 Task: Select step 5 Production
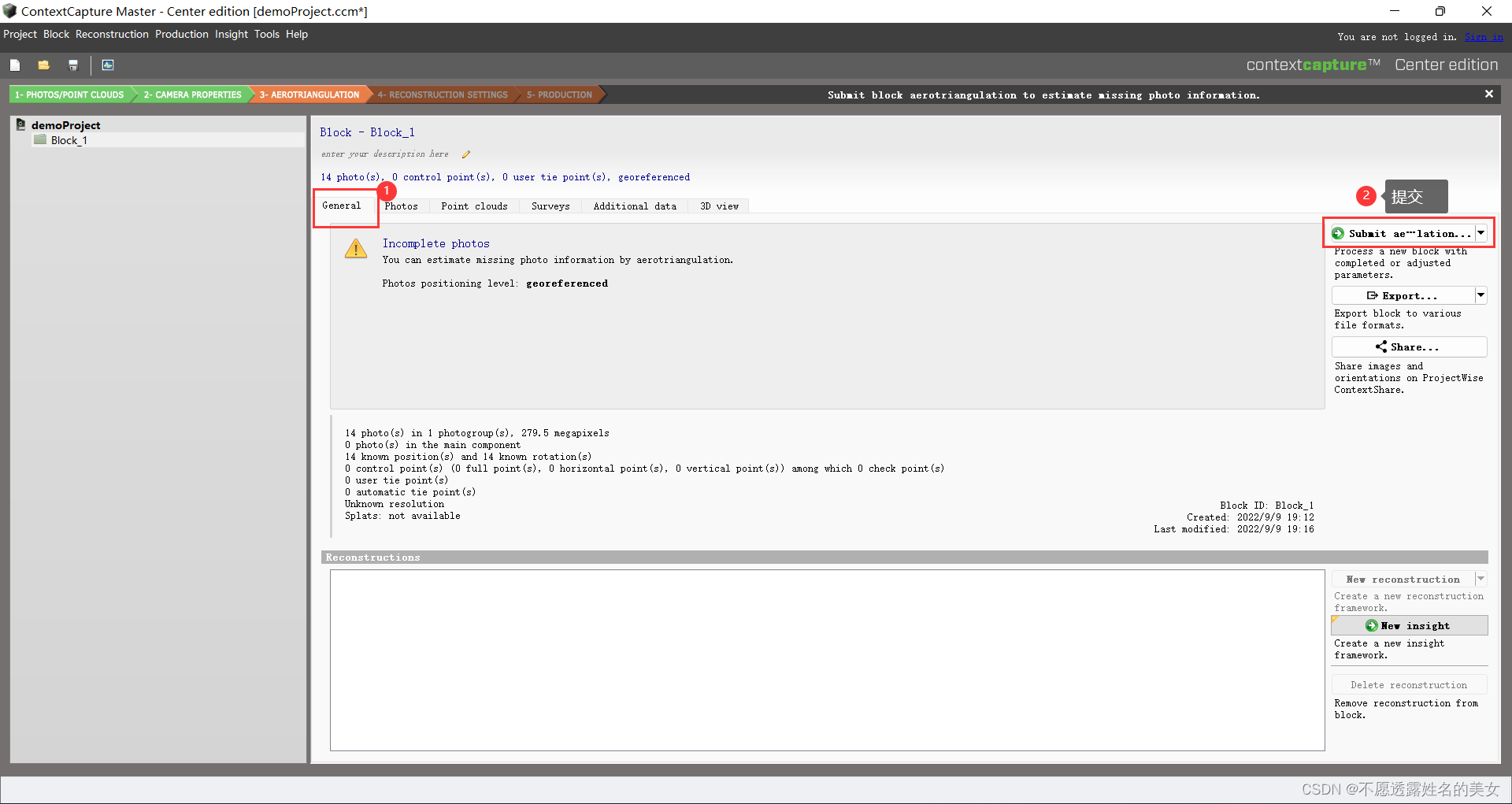click(x=560, y=94)
